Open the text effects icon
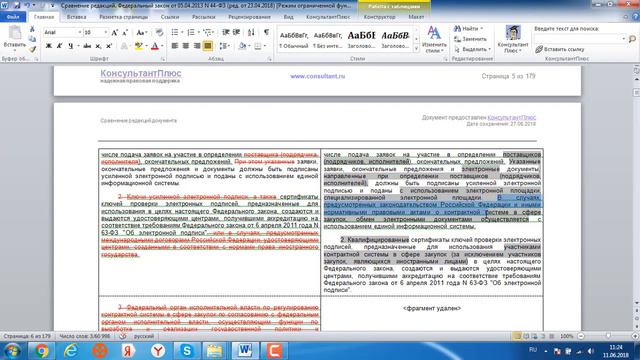Screen dimensions: 640x360 (124, 46)
